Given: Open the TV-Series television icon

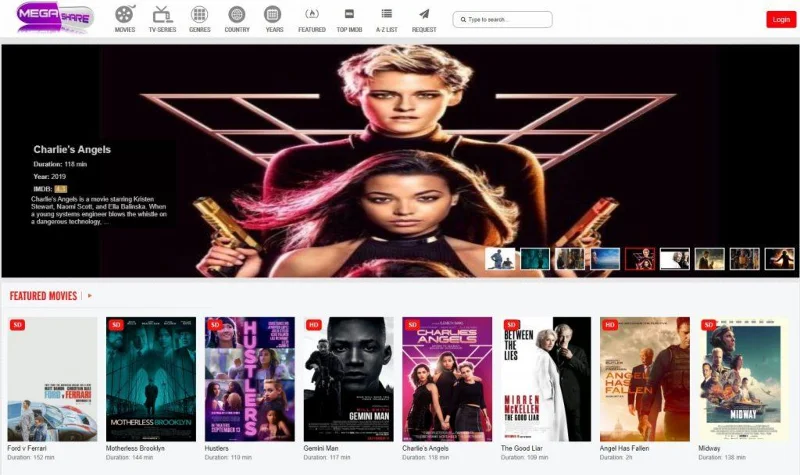Looking at the screenshot, I should tap(162, 14).
